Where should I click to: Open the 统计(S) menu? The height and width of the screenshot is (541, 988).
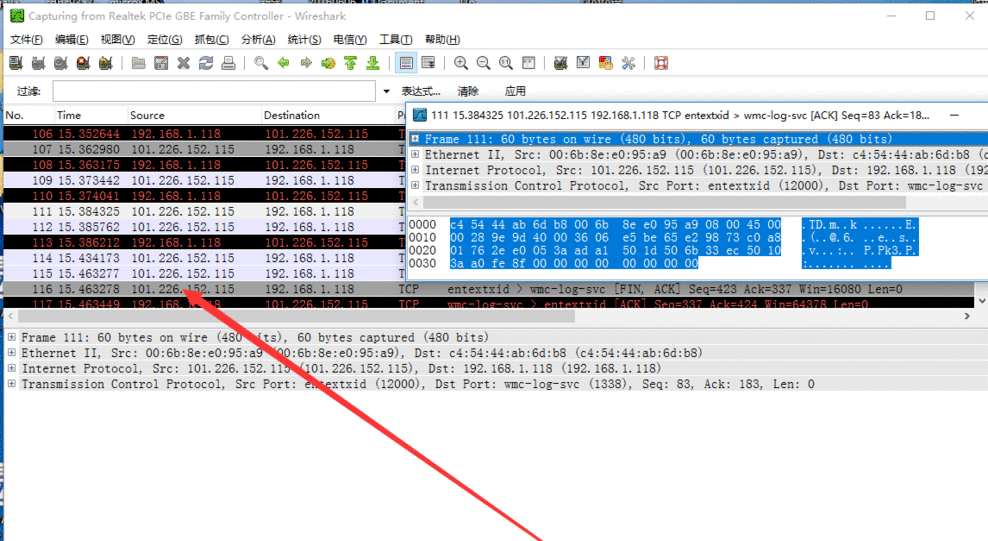(x=304, y=39)
